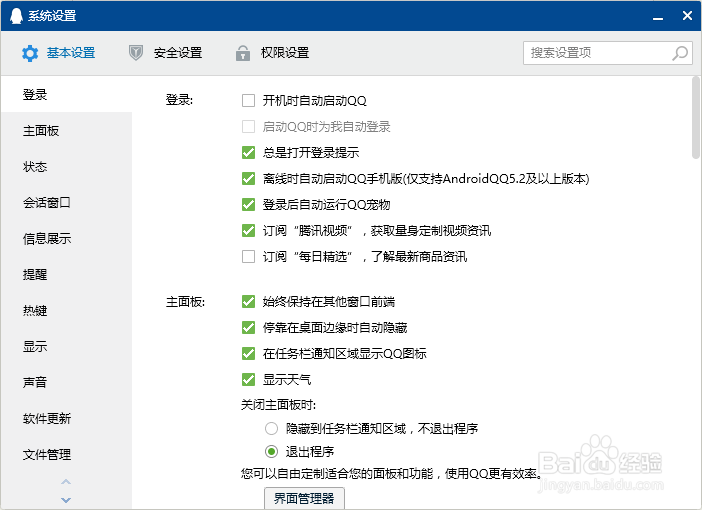Click the blue gear icon for 基本设置
Screen dimensions: 702x510
(x=30, y=53)
